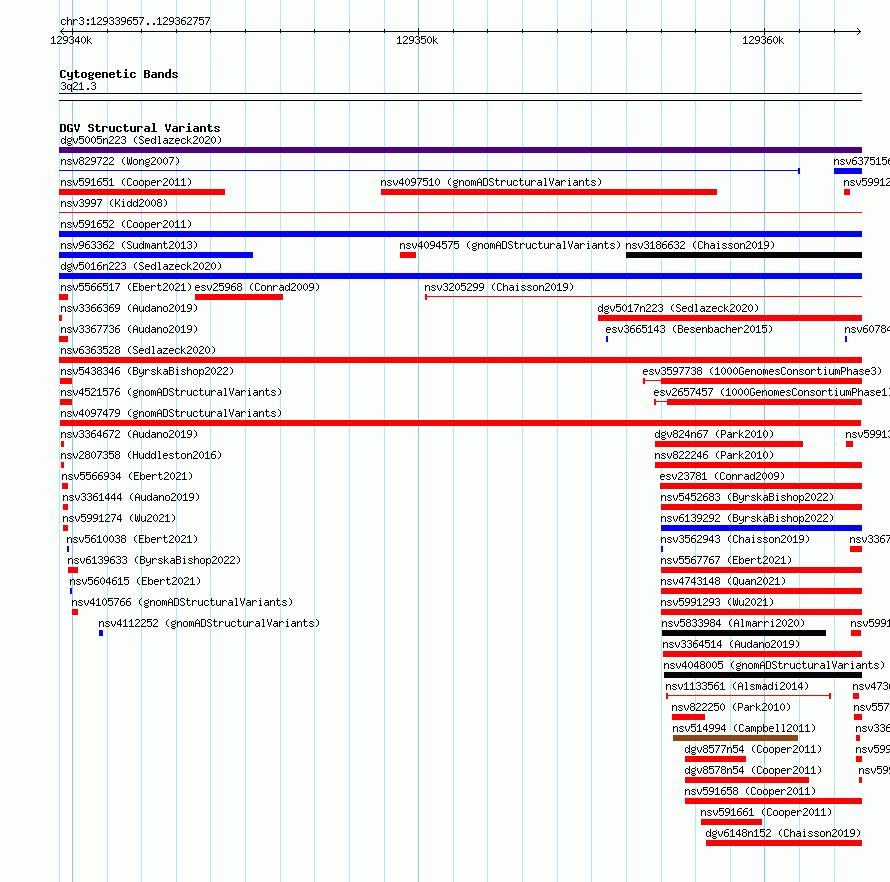Select the blue bar under nsv591652

pyautogui.click(x=460, y=234)
